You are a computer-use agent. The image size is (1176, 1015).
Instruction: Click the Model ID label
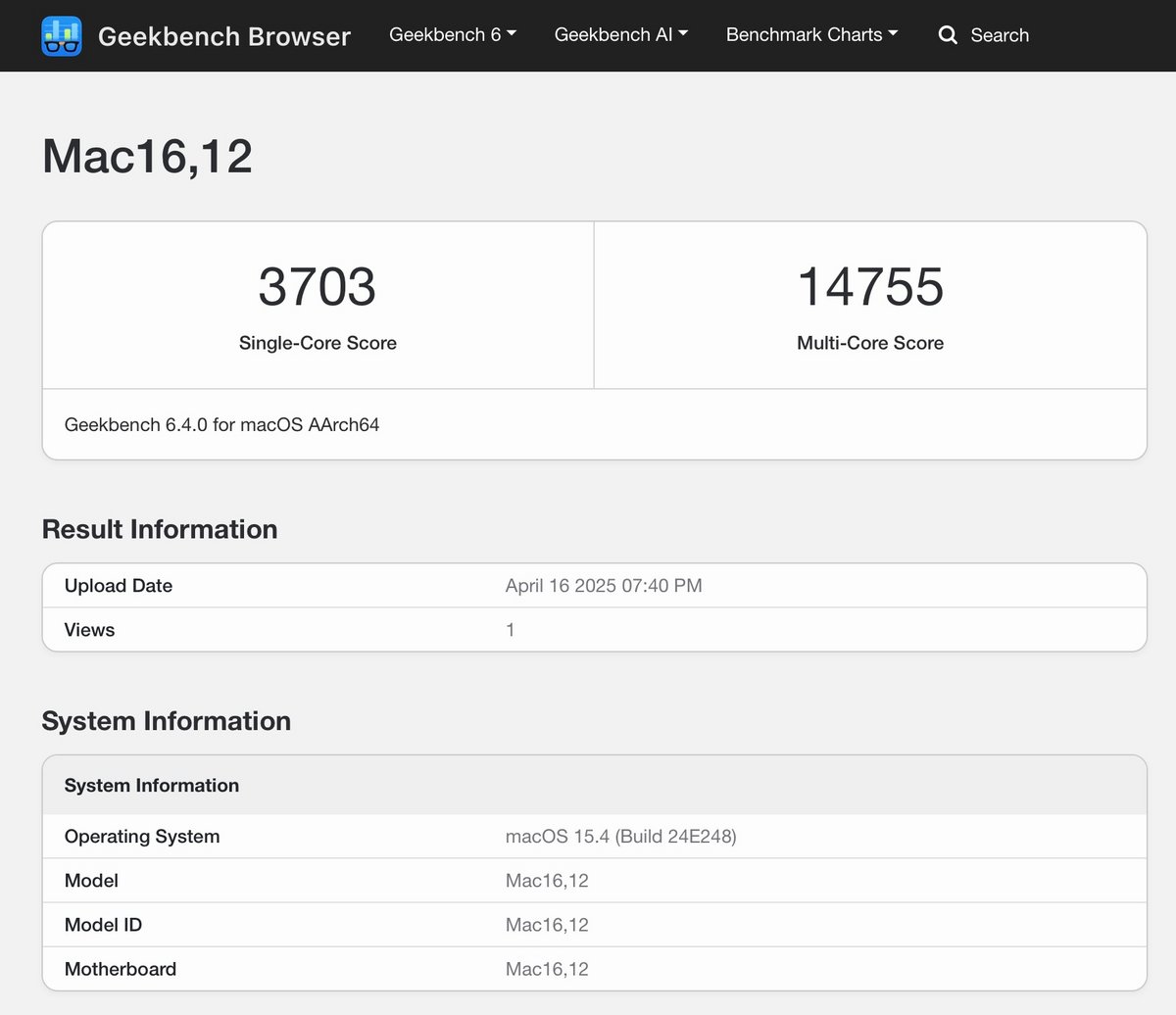tap(103, 925)
